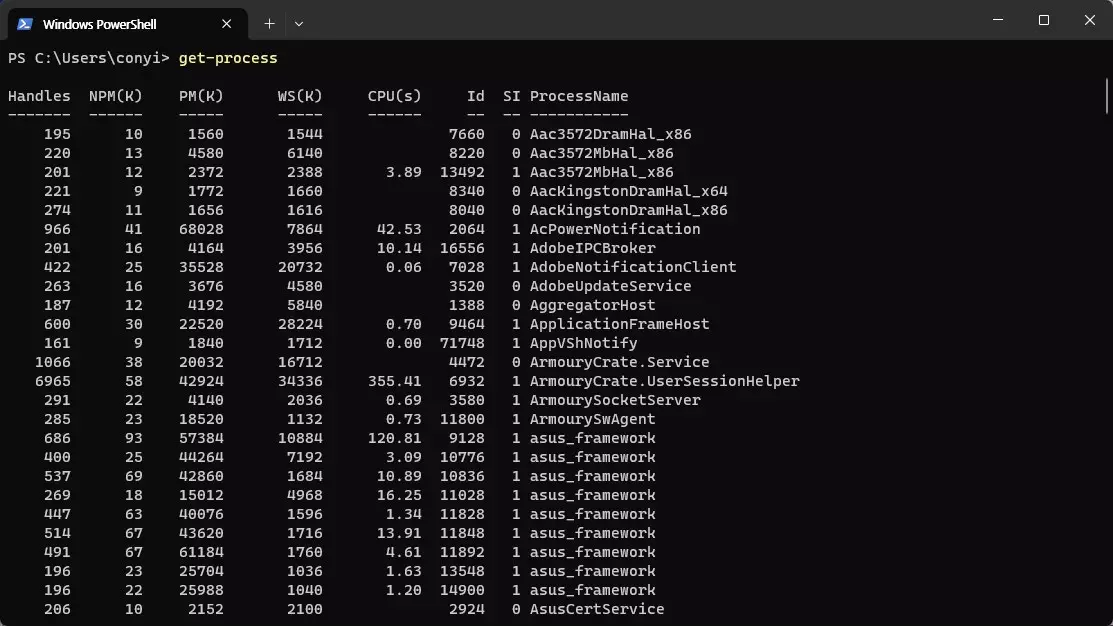Select the Windows PowerShell tab
The image size is (1113, 626).
coord(128,24)
